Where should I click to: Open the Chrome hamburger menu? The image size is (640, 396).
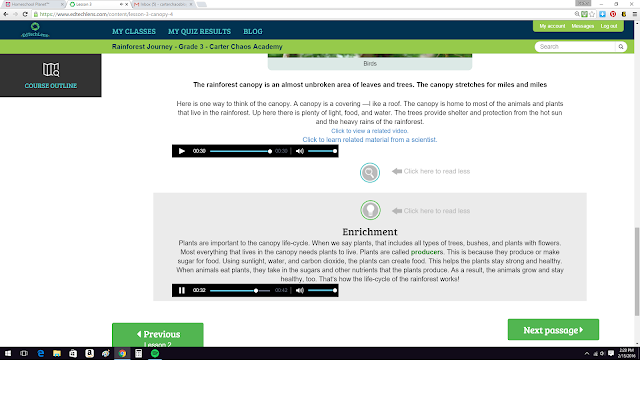pyautogui.click(x=635, y=14)
